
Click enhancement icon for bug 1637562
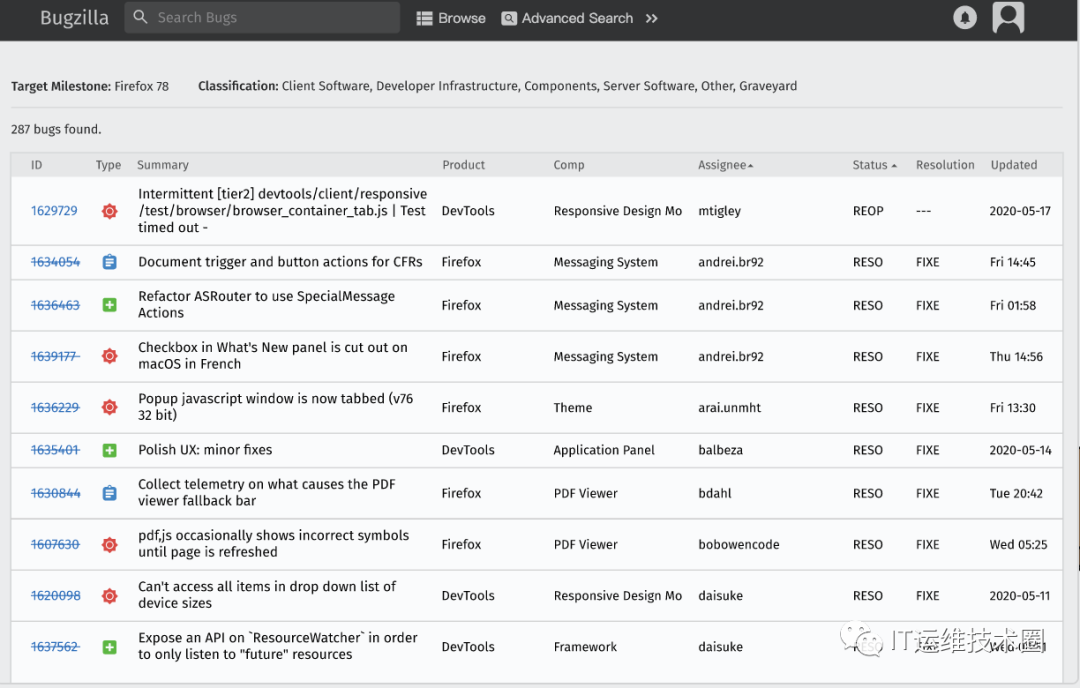click(x=110, y=647)
